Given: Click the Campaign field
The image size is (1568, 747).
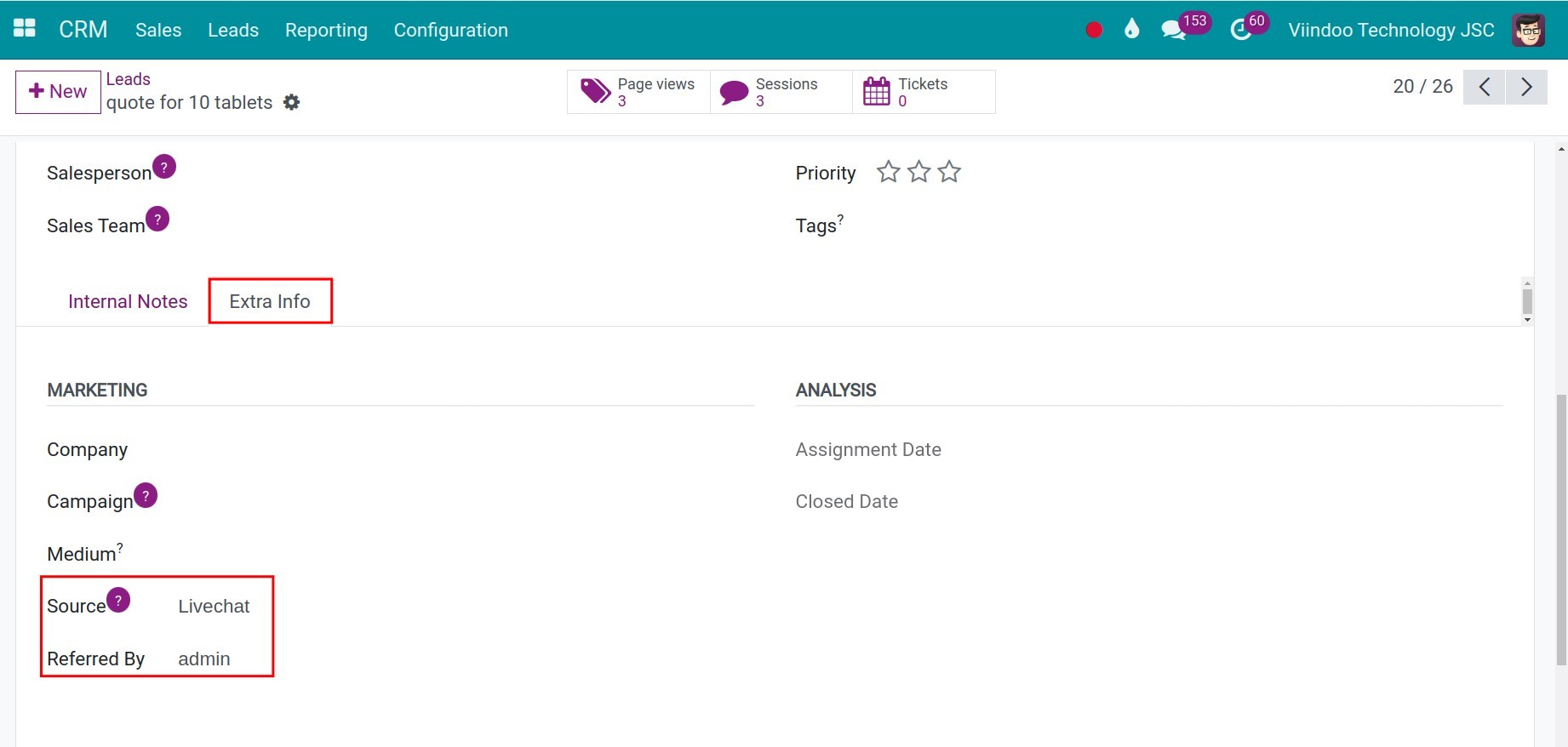Looking at the screenshot, I should click(465, 501).
